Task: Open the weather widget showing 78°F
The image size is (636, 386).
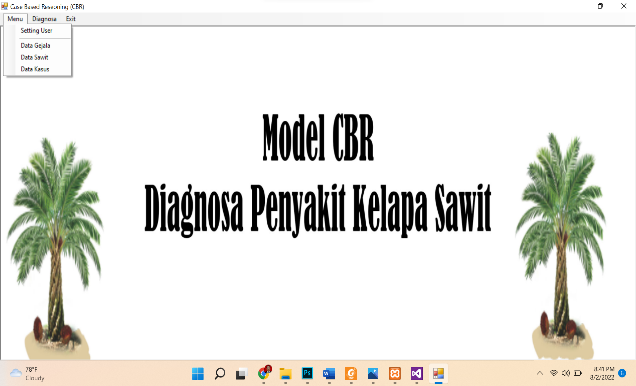Action: [x=28, y=373]
